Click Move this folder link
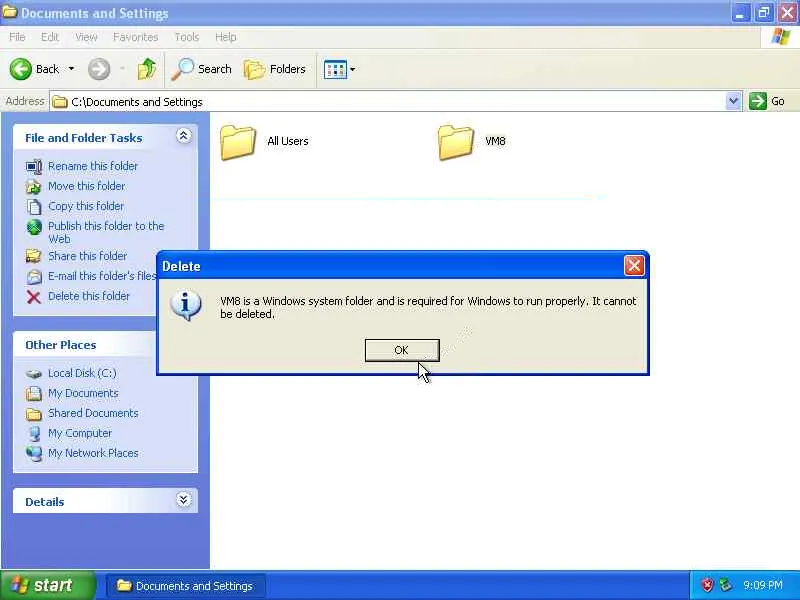The width and height of the screenshot is (800, 600). click(x=87, y=186)
